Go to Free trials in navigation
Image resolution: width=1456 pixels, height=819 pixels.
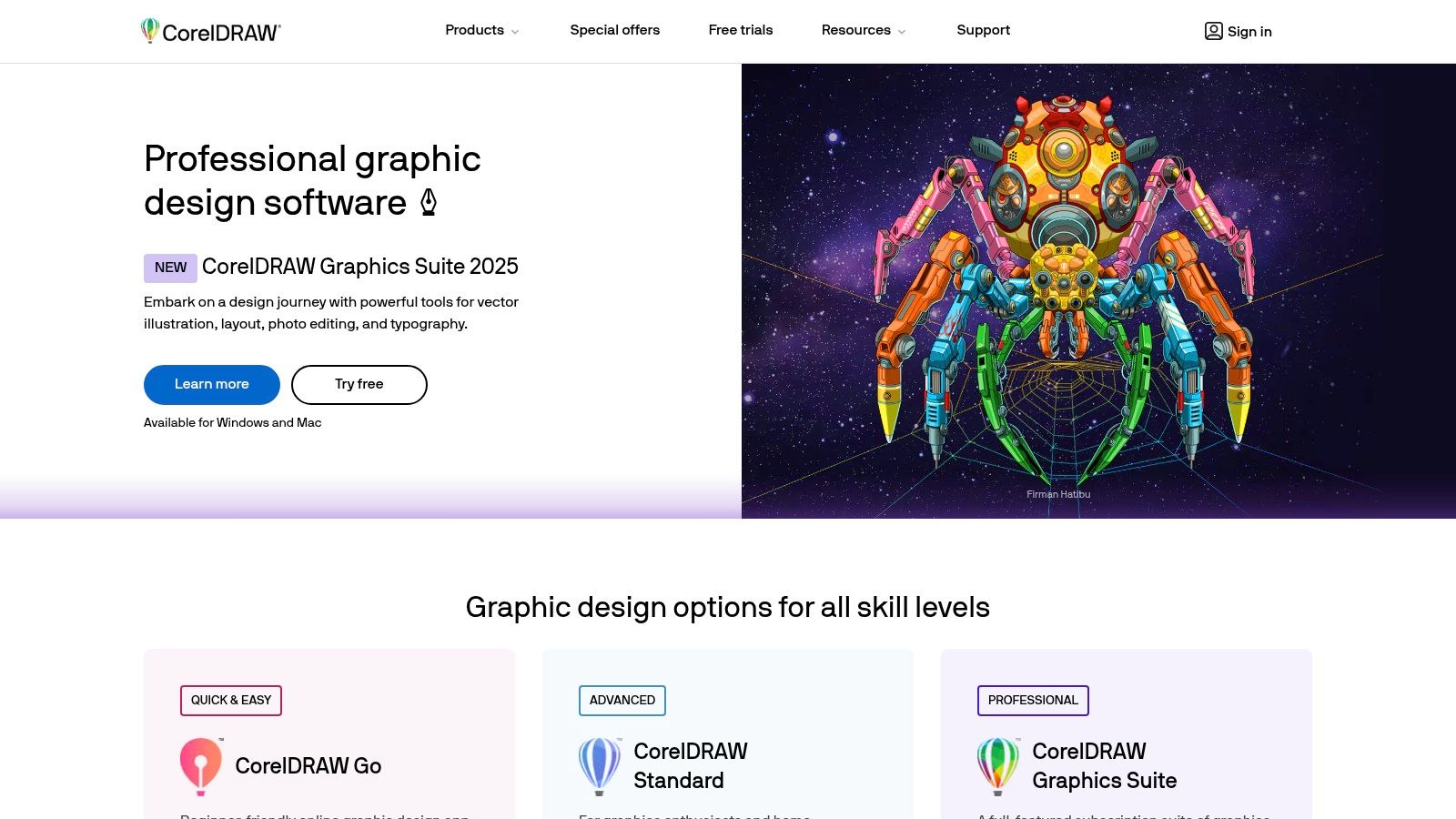pos(740,30)
